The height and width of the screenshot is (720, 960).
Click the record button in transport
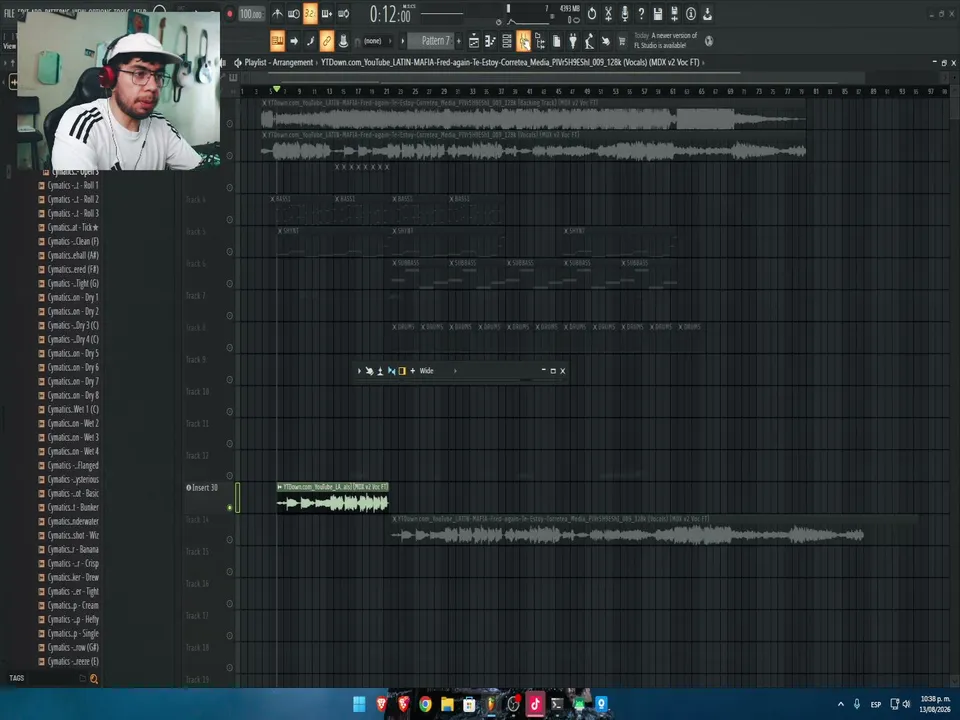click(x=230, y=13)
